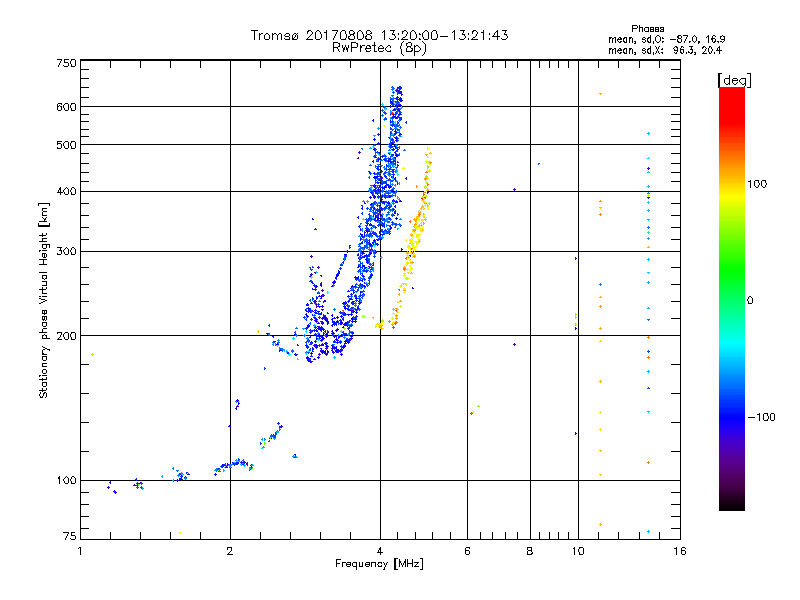Click the plot title 'Tromsø 20170808 13:20:00-13:21:43'
The width and height of the screenshot is (800, 600).
point(379,35)
